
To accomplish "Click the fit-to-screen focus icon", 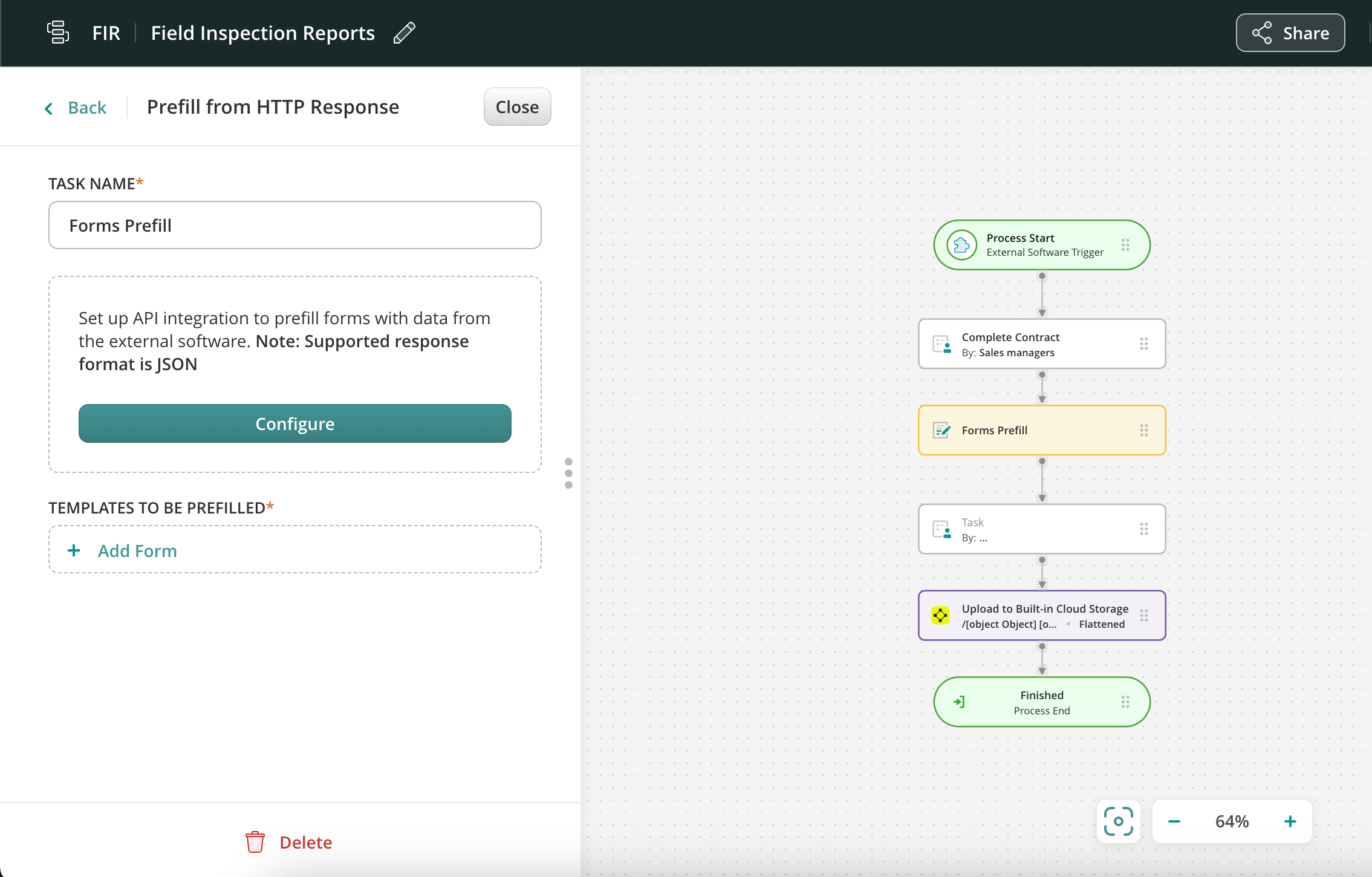I will click(x=1118, y=821).
